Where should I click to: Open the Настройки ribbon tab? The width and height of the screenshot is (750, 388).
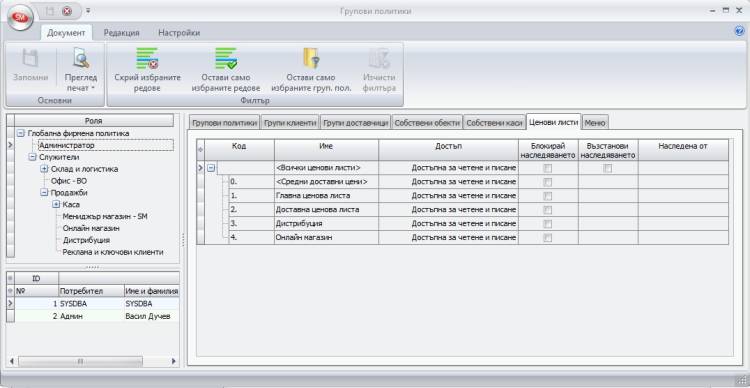pos(179,33)
